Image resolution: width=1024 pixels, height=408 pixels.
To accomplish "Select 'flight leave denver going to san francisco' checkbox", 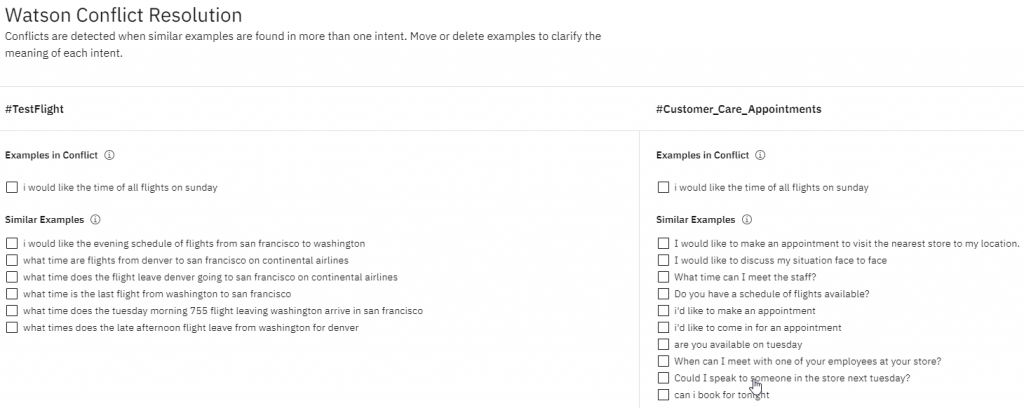I will click(x=12, y=277).
